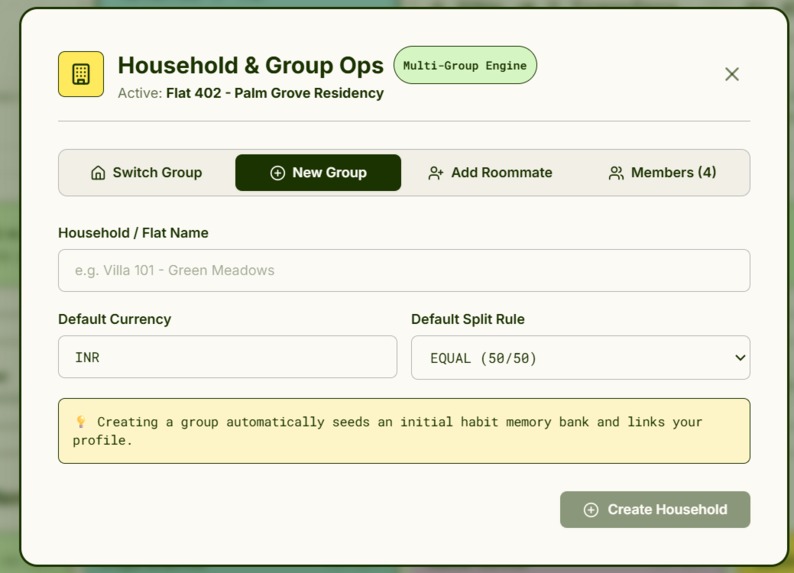This screenshot has width=794, height=573.
Task: View the Members (4) tab
Action: coord(662,173)
